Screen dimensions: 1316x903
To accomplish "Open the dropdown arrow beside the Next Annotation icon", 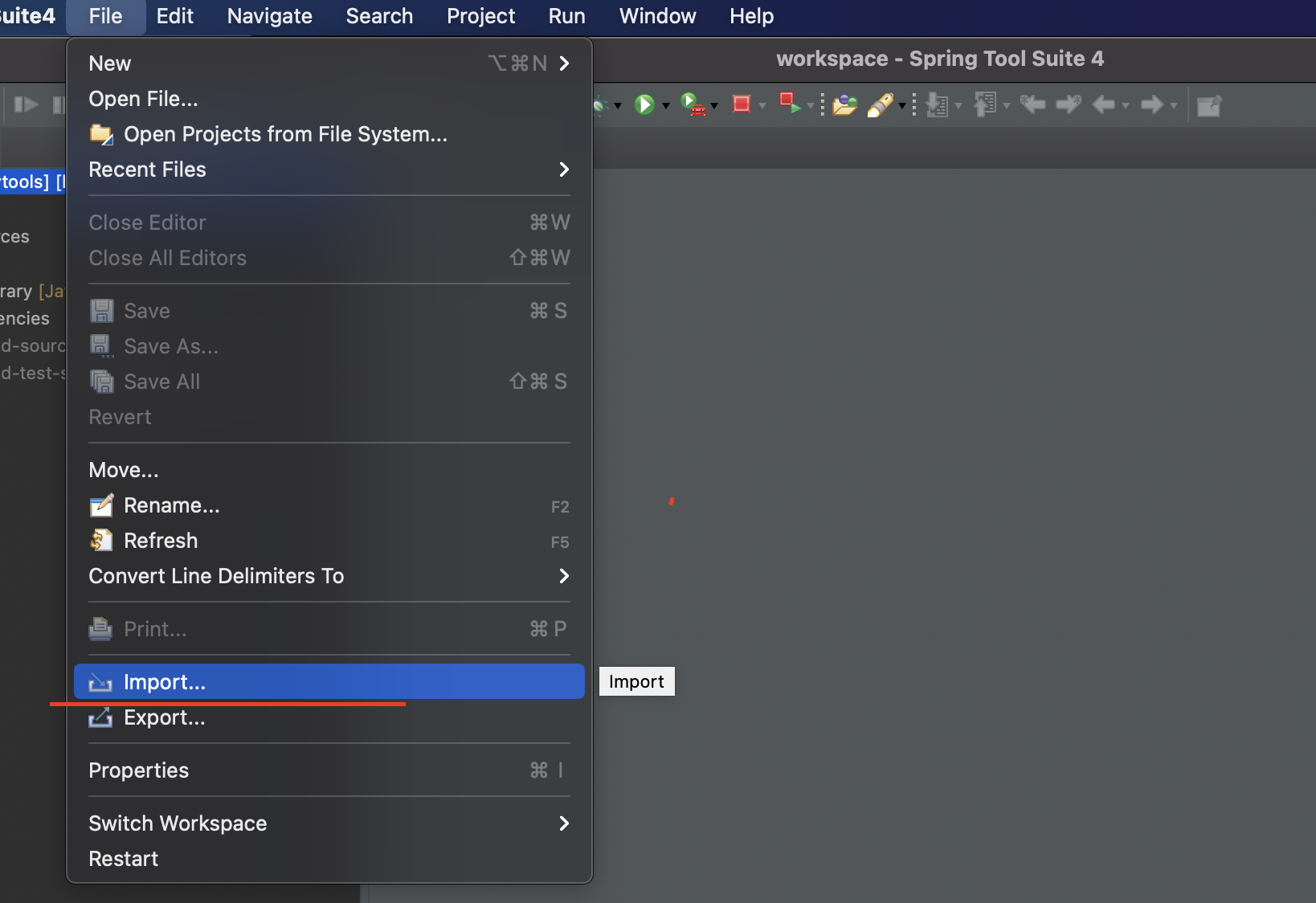I will point(958,106).
